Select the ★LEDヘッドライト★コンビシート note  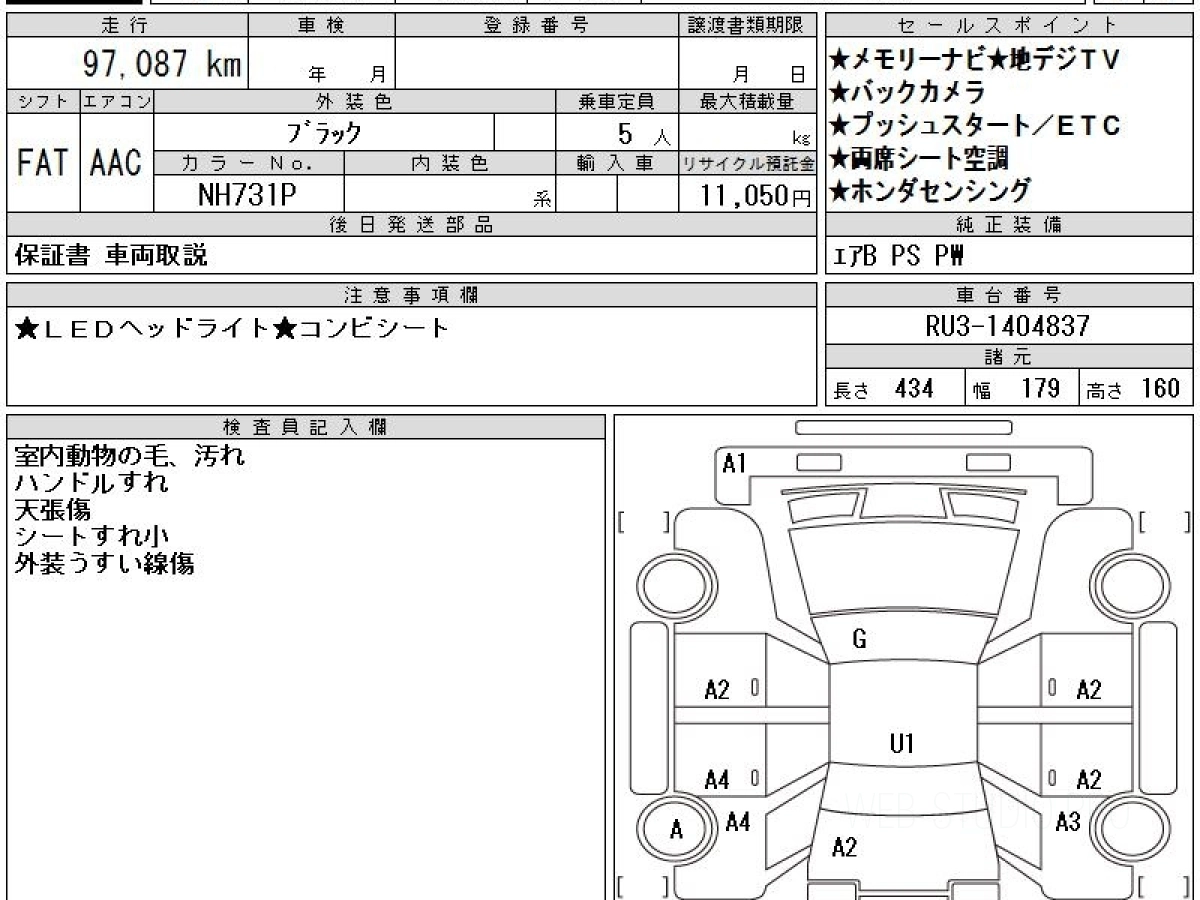tap(232, 328)
